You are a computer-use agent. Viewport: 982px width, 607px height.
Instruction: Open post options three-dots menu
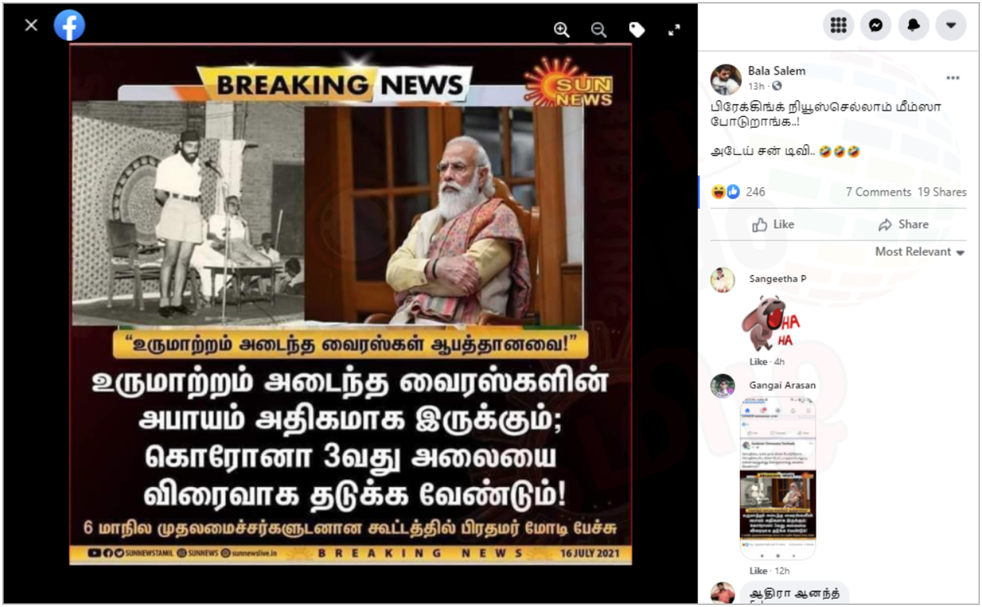(953, 78)
